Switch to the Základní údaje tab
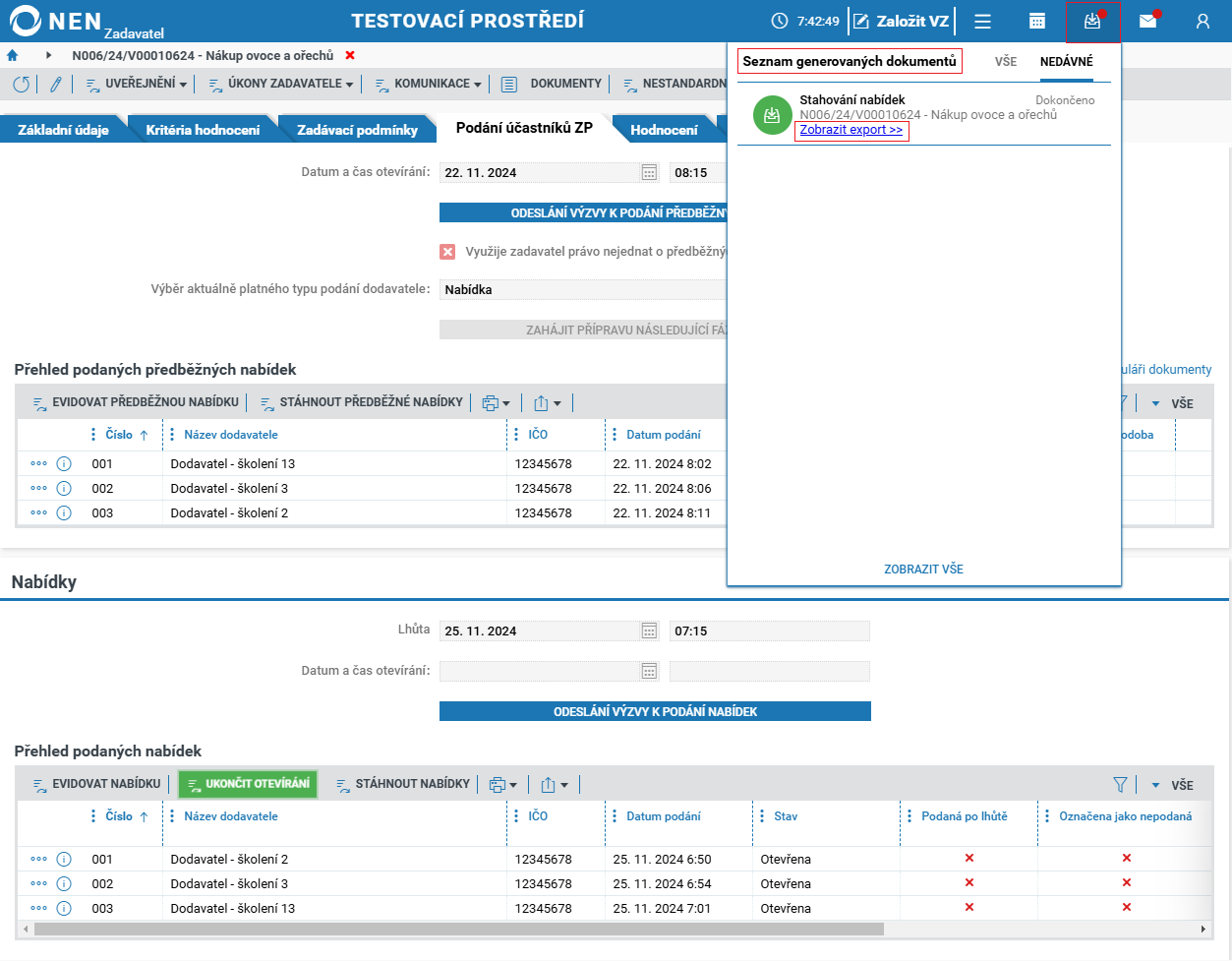This screenshot has height=961, width=1232. tap(63, 130)
